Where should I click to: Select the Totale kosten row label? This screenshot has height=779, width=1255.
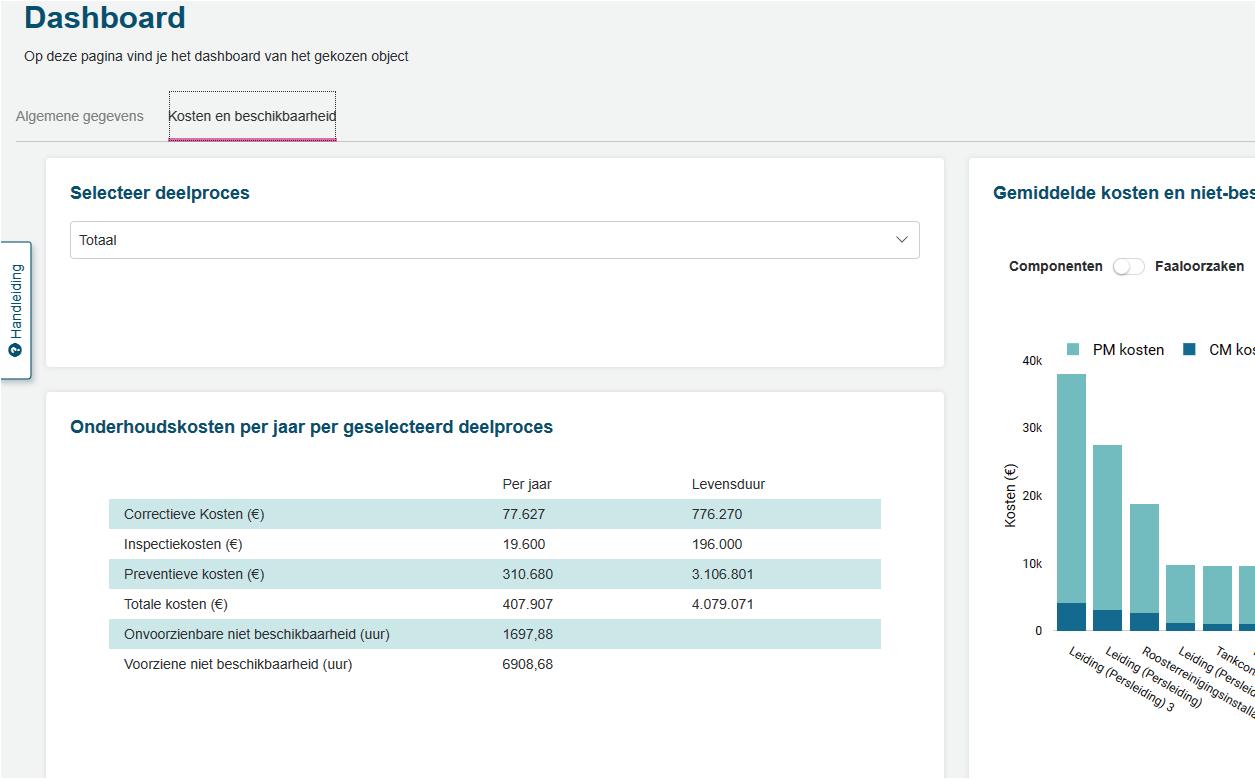click(x=176, y=604)
